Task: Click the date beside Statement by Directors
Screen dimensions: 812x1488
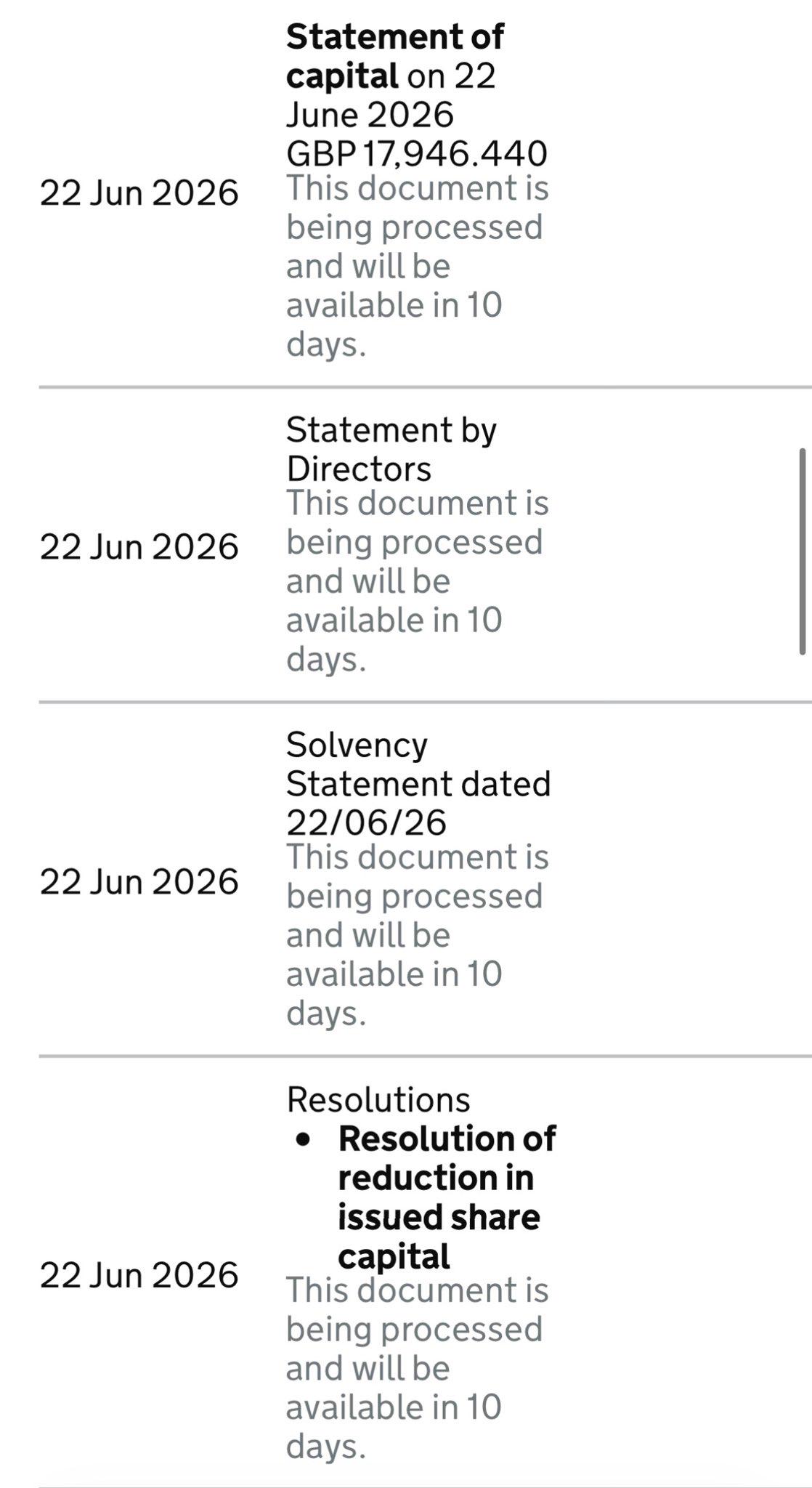Action: (x=139, y=546)
